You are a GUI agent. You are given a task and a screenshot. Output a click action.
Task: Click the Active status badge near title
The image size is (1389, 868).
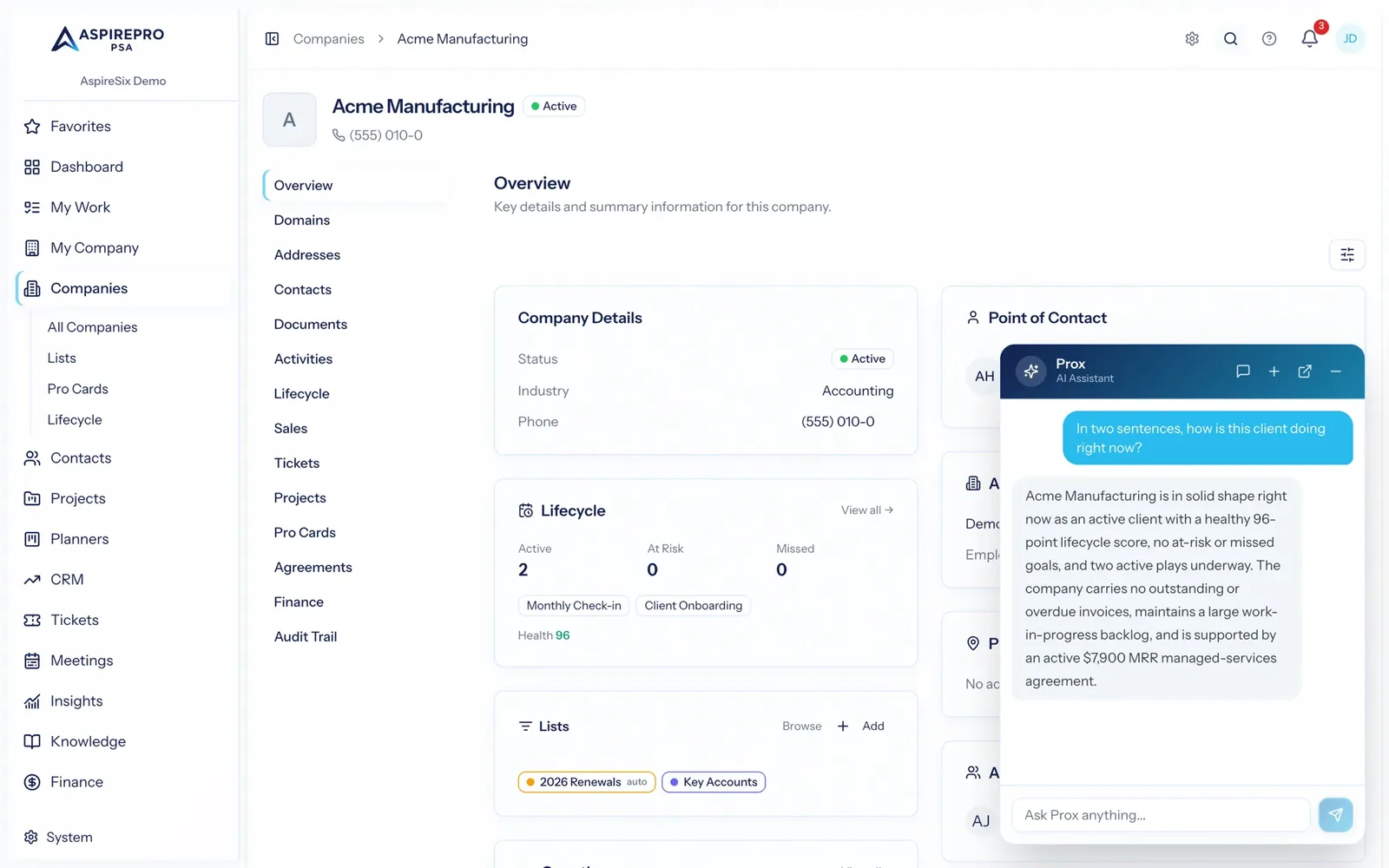pos(554,106)
